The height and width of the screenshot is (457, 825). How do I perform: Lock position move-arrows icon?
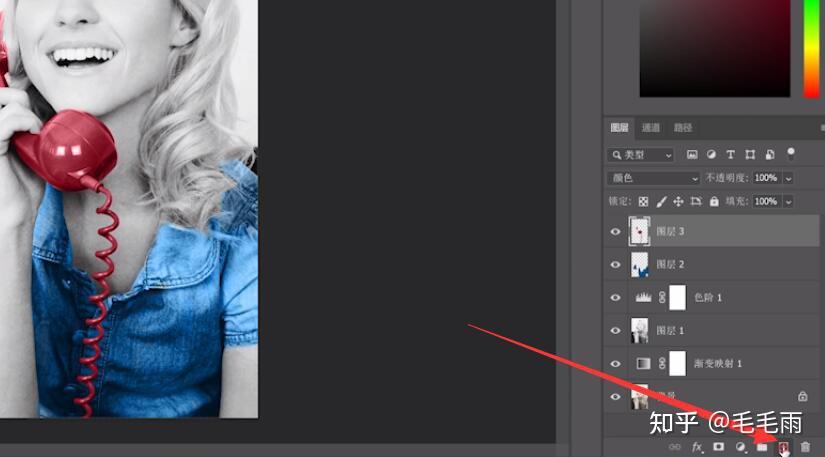[678, 201]
